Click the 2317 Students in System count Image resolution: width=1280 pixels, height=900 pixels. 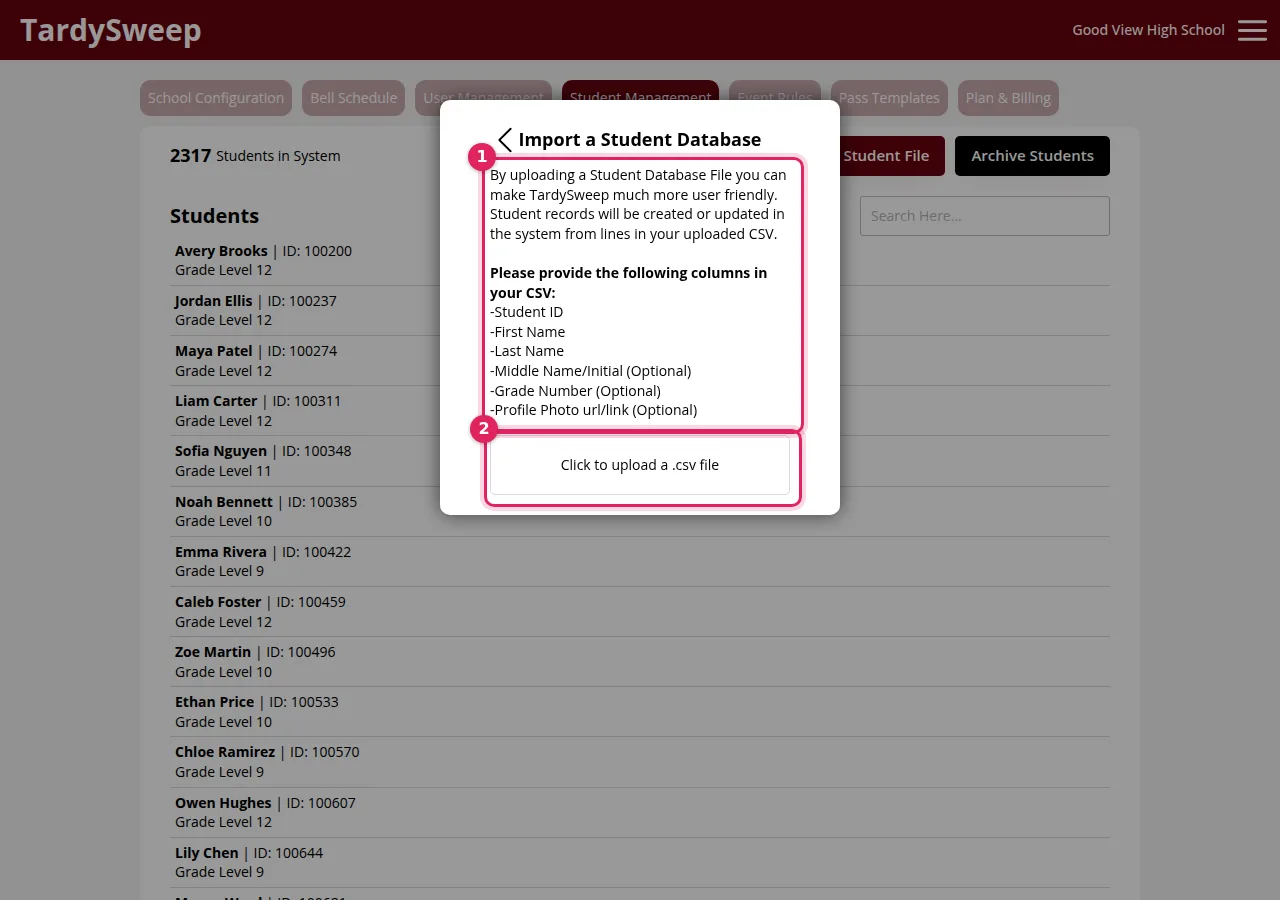tap(255, 156)
